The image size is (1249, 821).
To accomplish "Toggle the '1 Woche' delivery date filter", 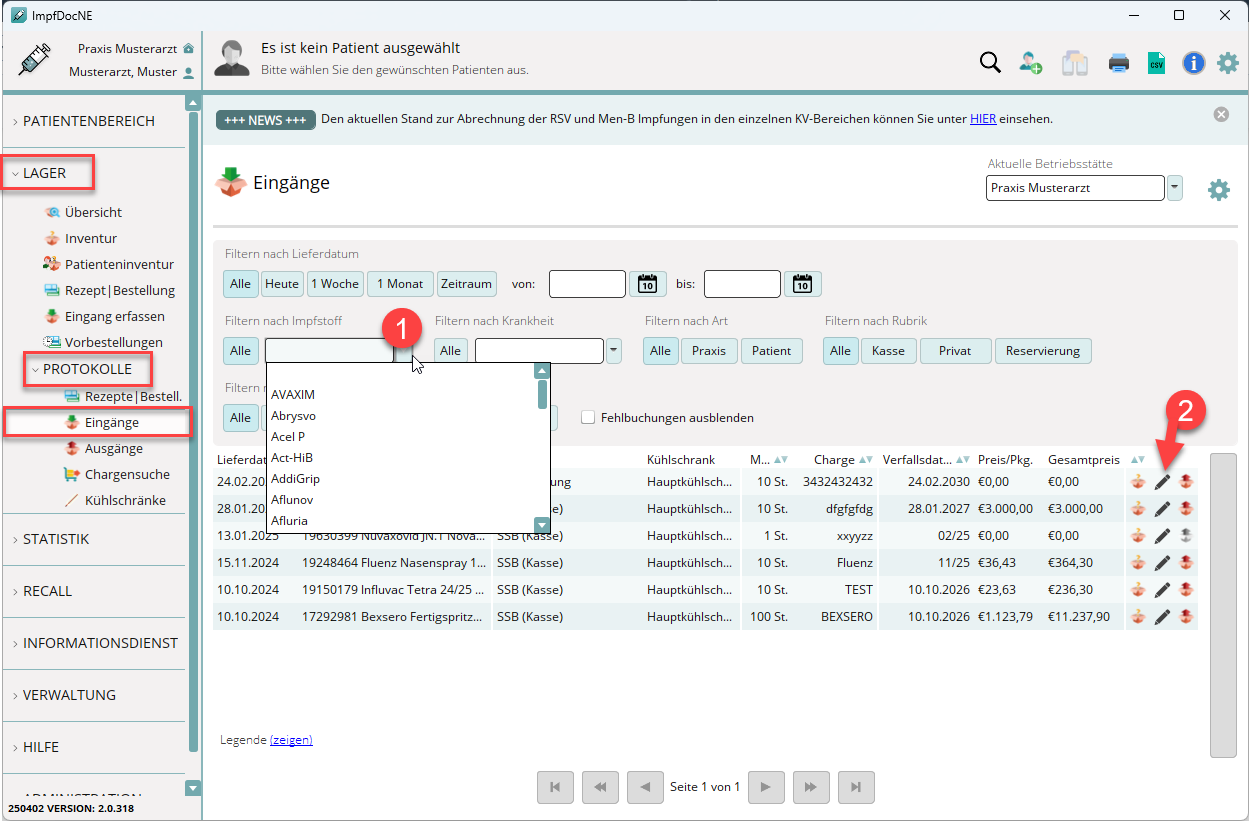I will pyautogui.click(x=335, y=284).
